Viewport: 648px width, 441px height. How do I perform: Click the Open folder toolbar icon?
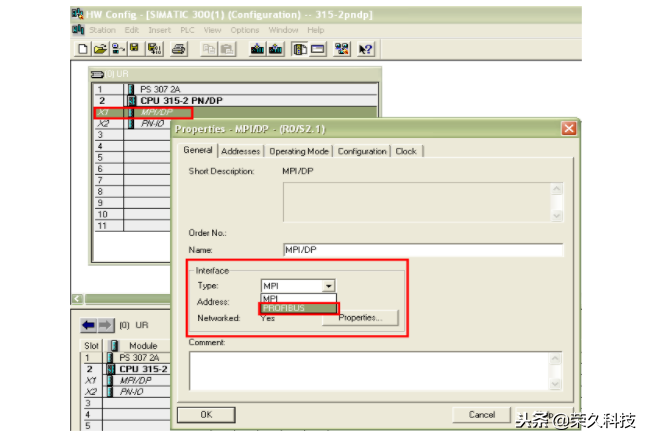coord(99,48)
